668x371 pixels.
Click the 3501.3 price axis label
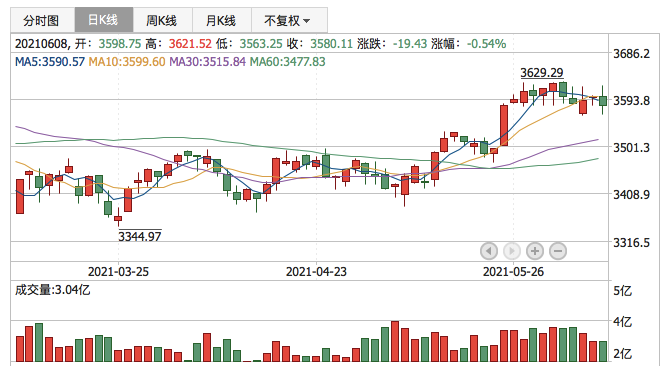click(x=631, y=148)
